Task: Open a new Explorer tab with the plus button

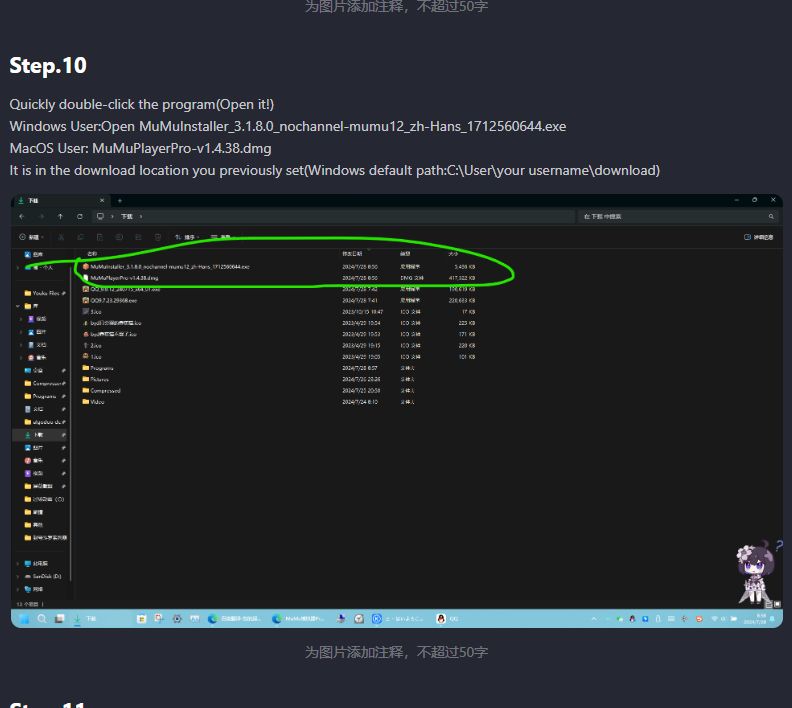Action: (120, 201)
